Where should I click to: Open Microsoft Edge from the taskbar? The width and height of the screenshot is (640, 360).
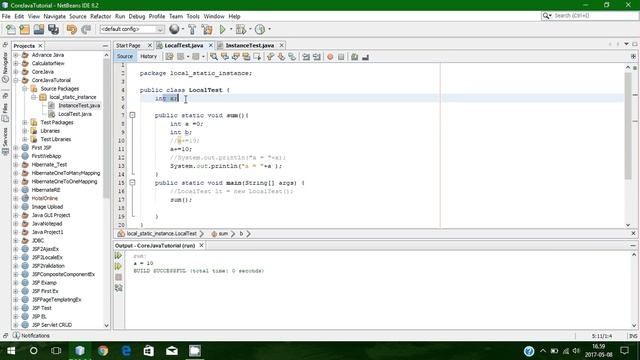click(126, 351)
